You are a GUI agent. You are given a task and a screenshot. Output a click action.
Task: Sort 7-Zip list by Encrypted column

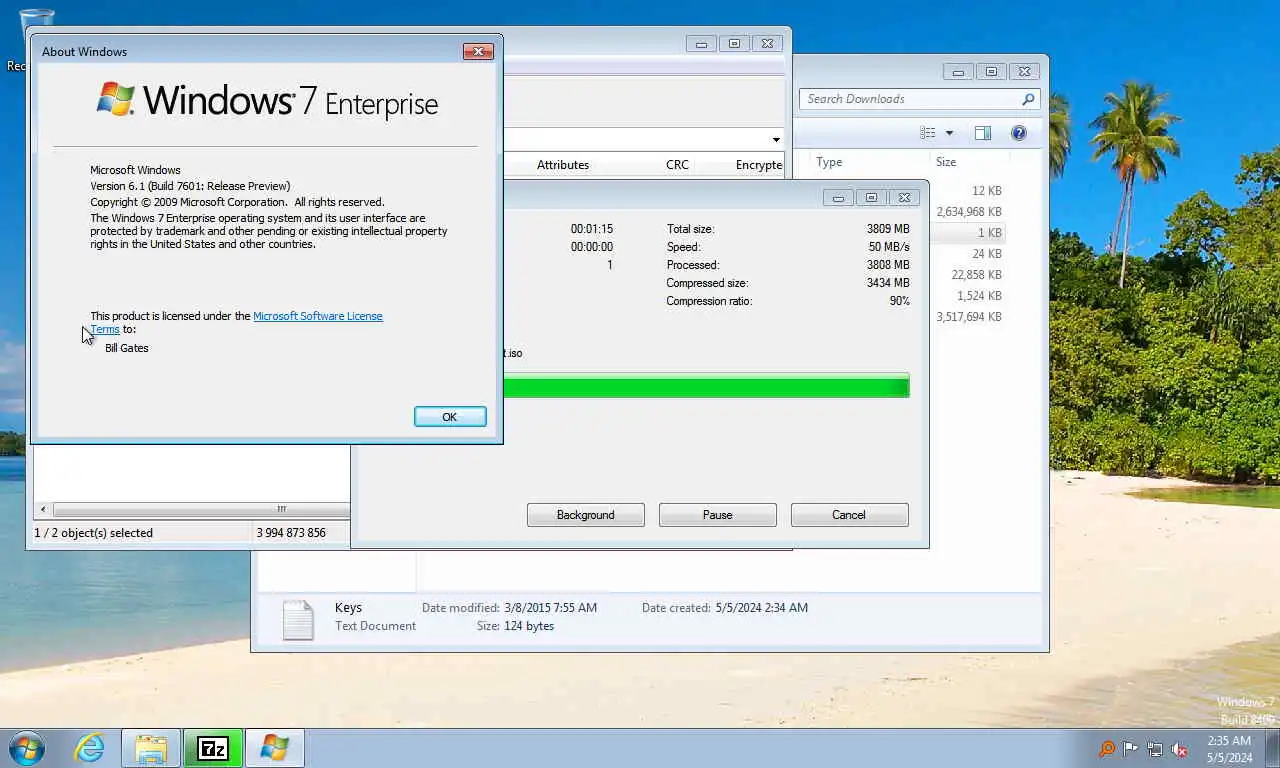tap(758, 165)
